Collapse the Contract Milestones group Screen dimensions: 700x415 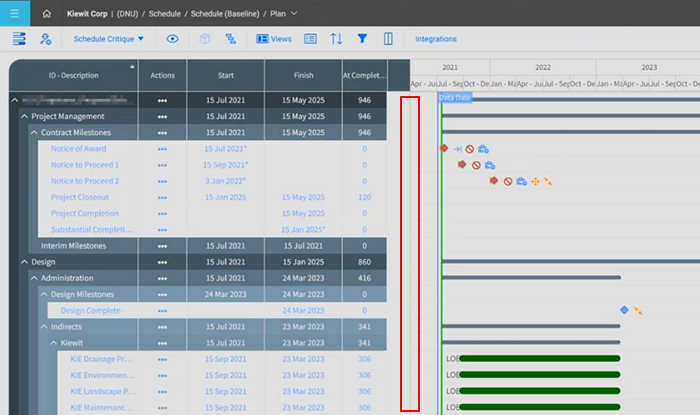[x=34, y=133]
